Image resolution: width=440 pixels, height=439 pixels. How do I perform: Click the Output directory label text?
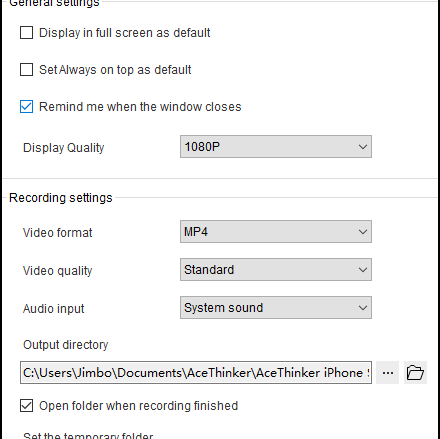click(x=65, y=345)
